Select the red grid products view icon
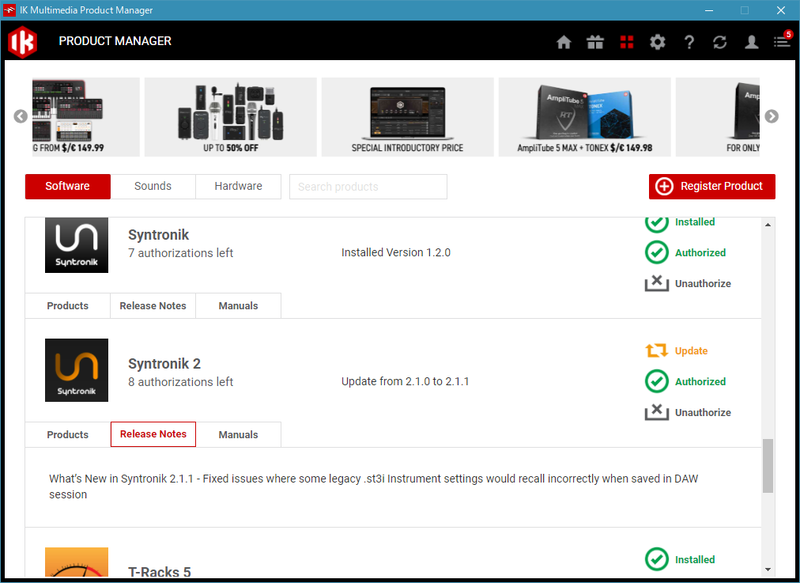 (627, 42)
